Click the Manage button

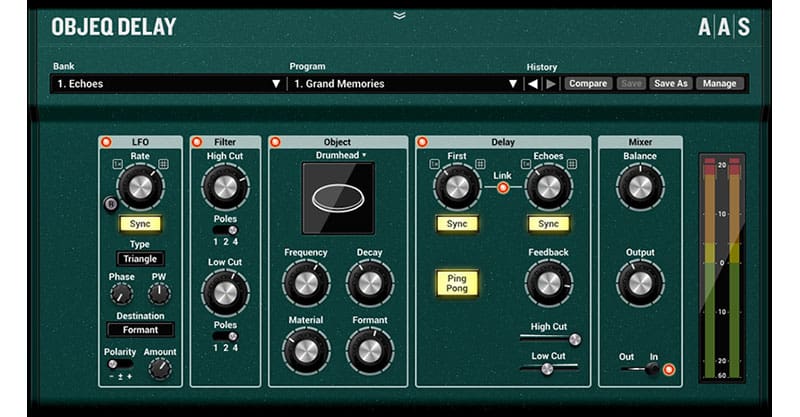(x=719, y=83)
